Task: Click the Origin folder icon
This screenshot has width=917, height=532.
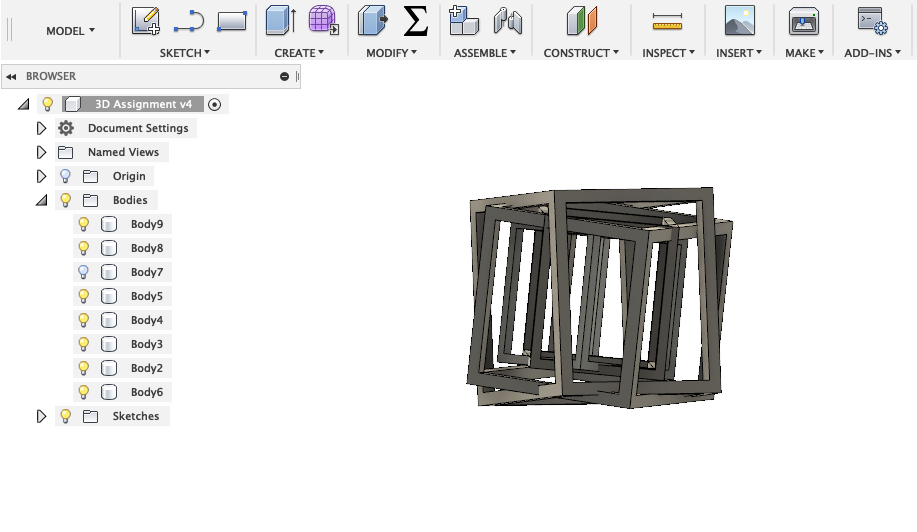Action: click(x=90, y=177)
